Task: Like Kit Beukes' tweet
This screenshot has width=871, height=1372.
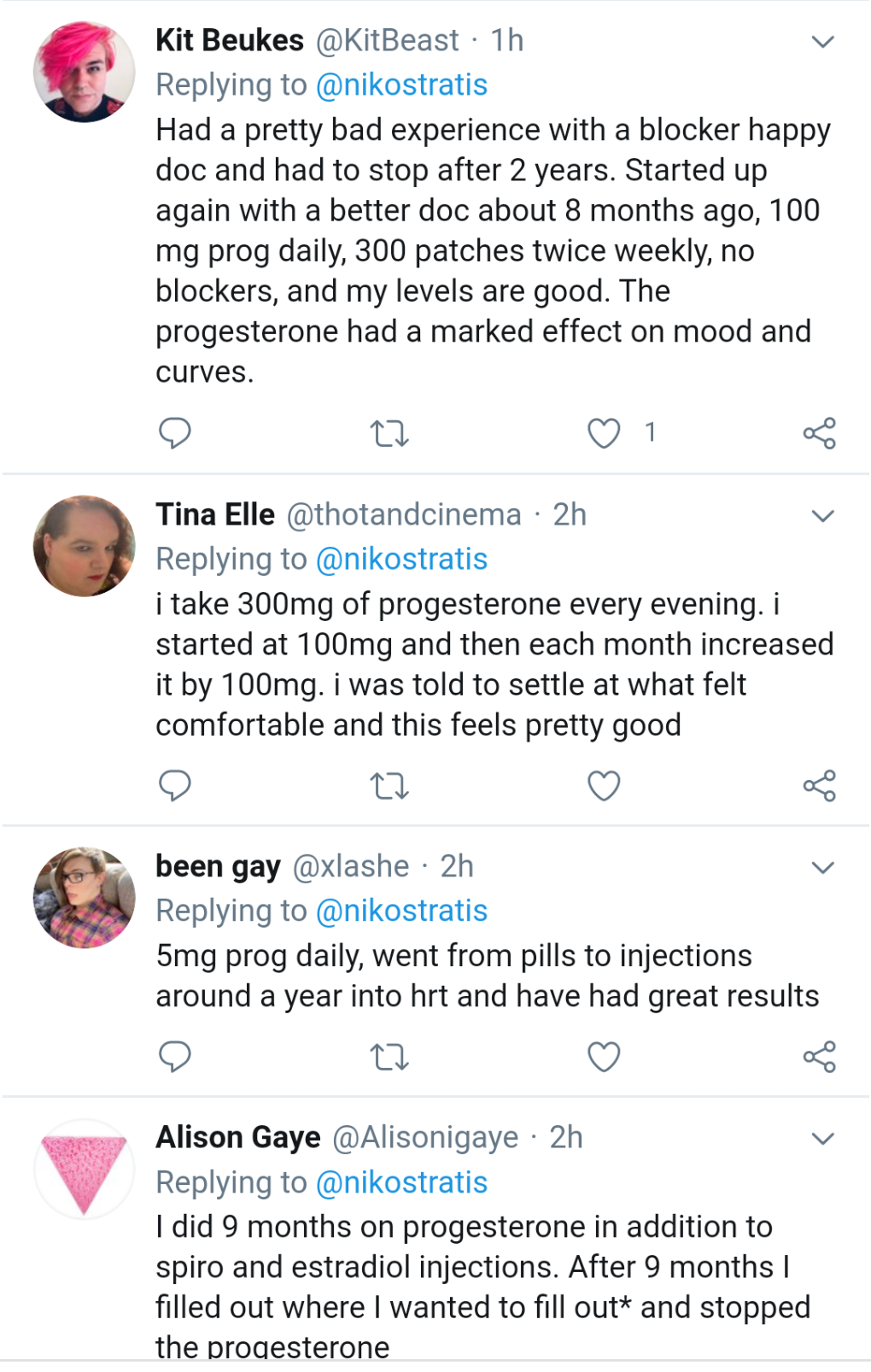Action: pos(604,433)
